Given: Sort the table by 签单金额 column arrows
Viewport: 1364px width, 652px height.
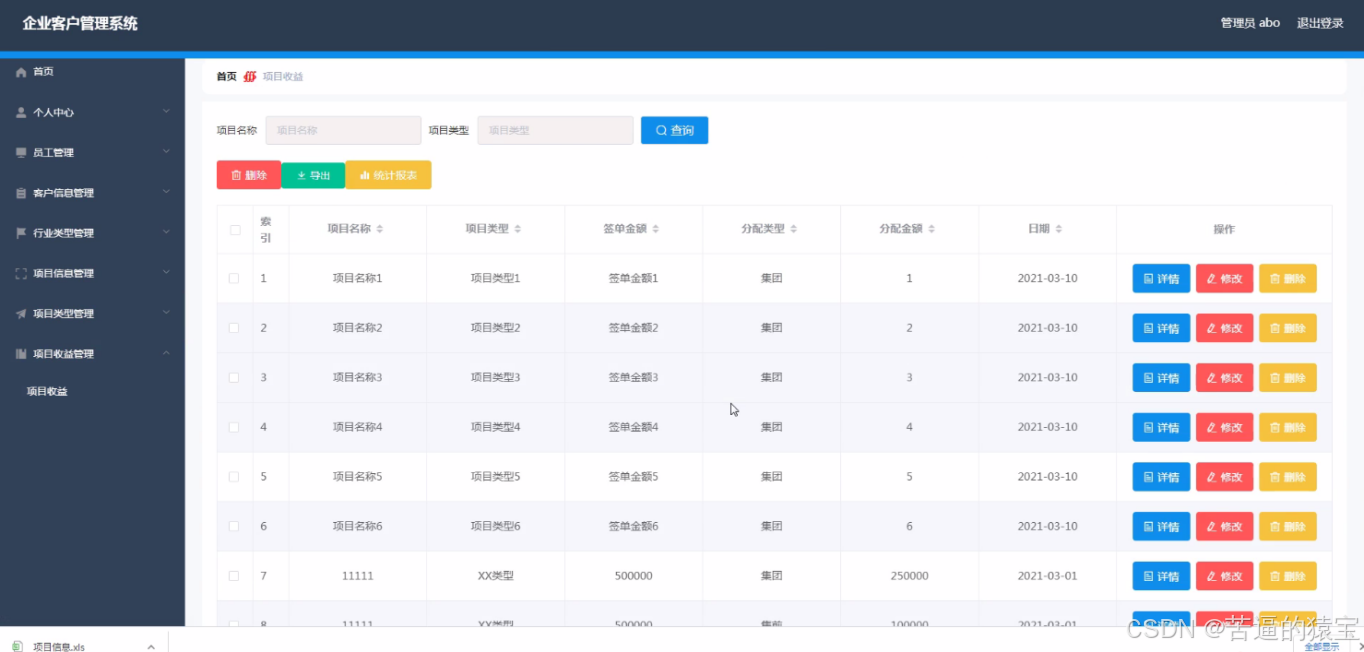Looking at the screenshot, I should coord(656,229).
